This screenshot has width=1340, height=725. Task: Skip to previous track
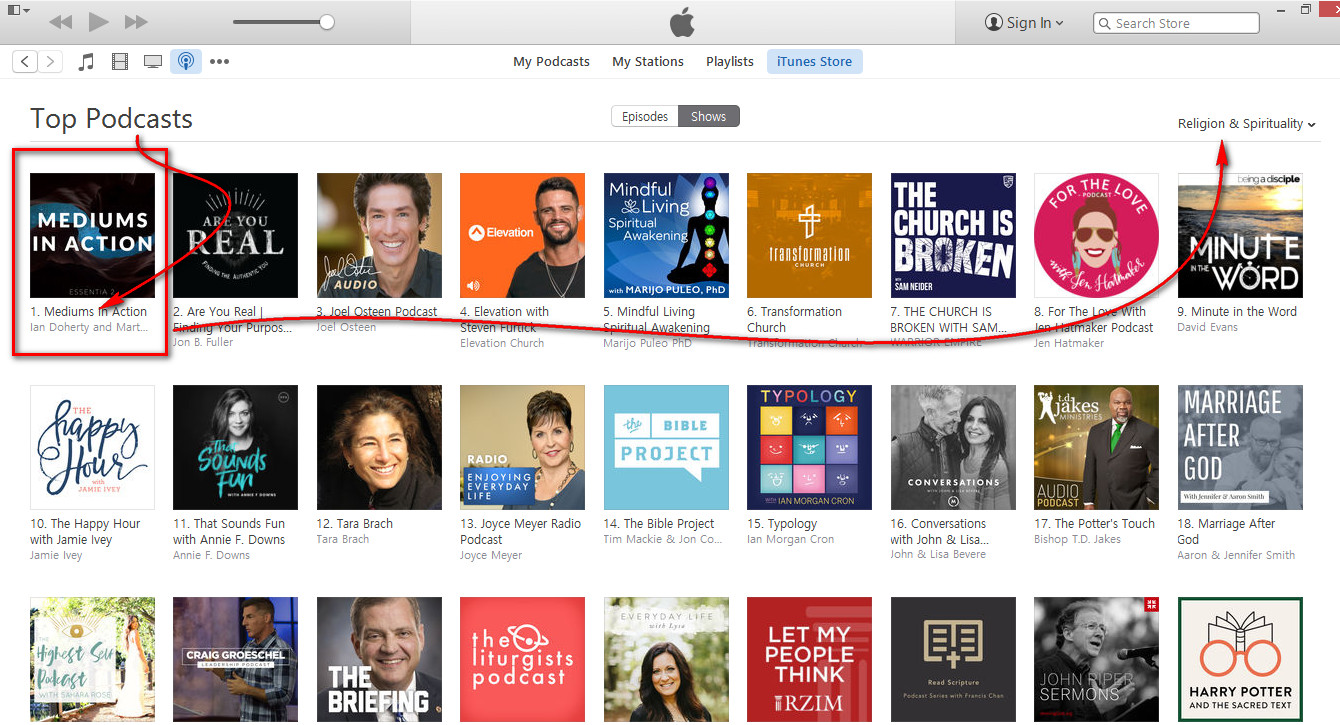click(x=60, y=22)
